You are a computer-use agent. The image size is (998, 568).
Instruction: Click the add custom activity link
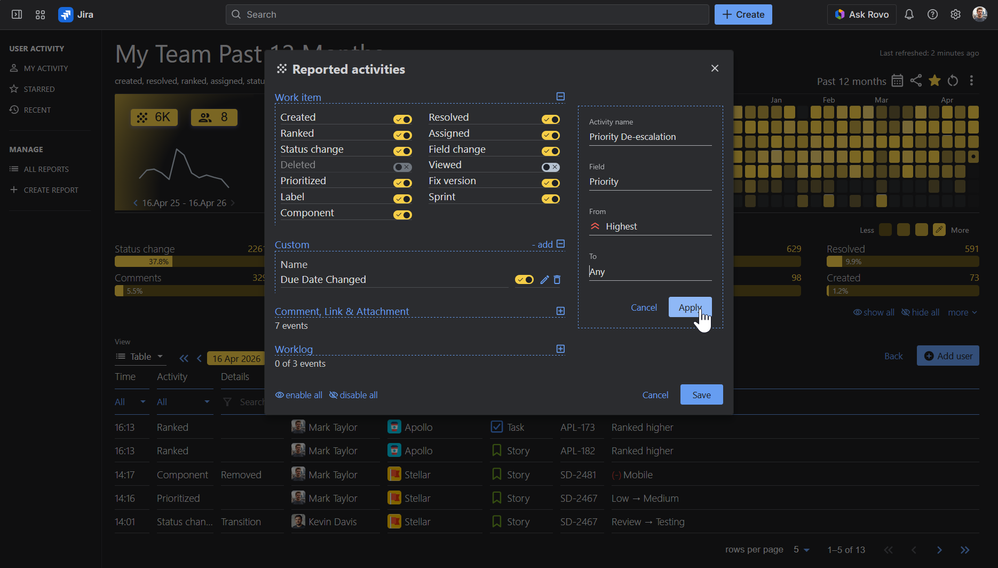point(542,245)
